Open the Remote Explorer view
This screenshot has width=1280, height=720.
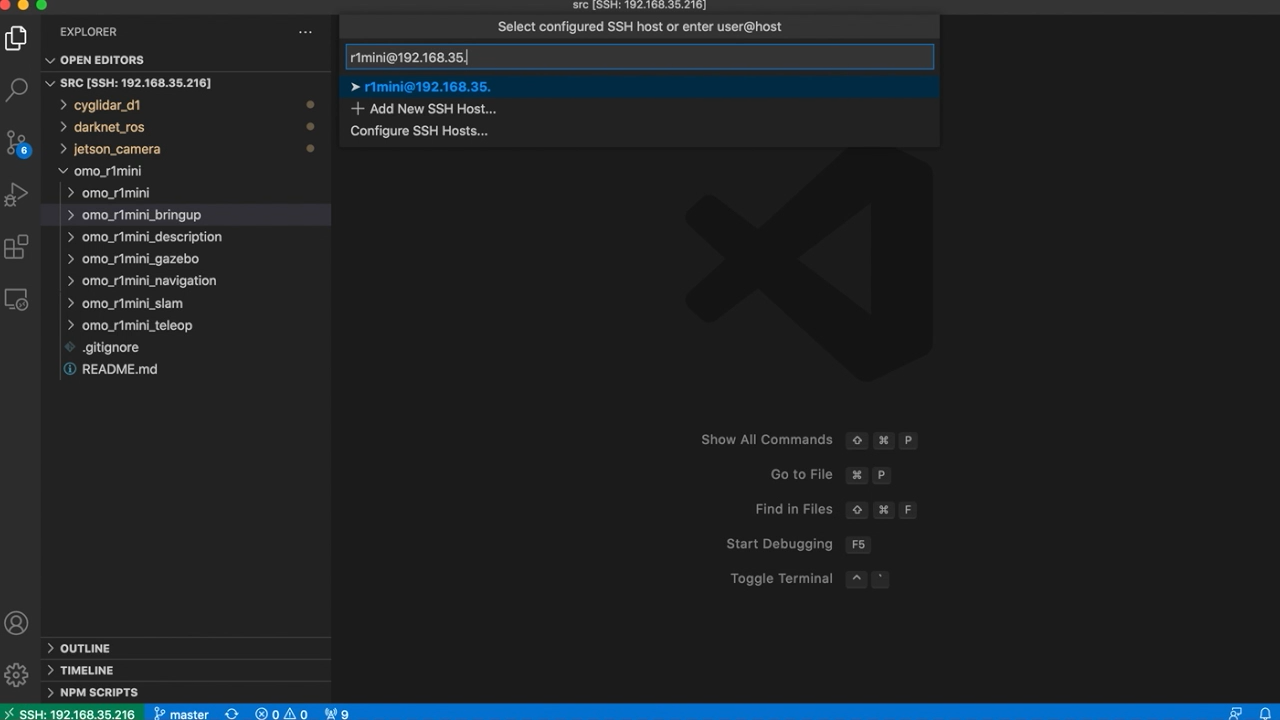(16, 299)
